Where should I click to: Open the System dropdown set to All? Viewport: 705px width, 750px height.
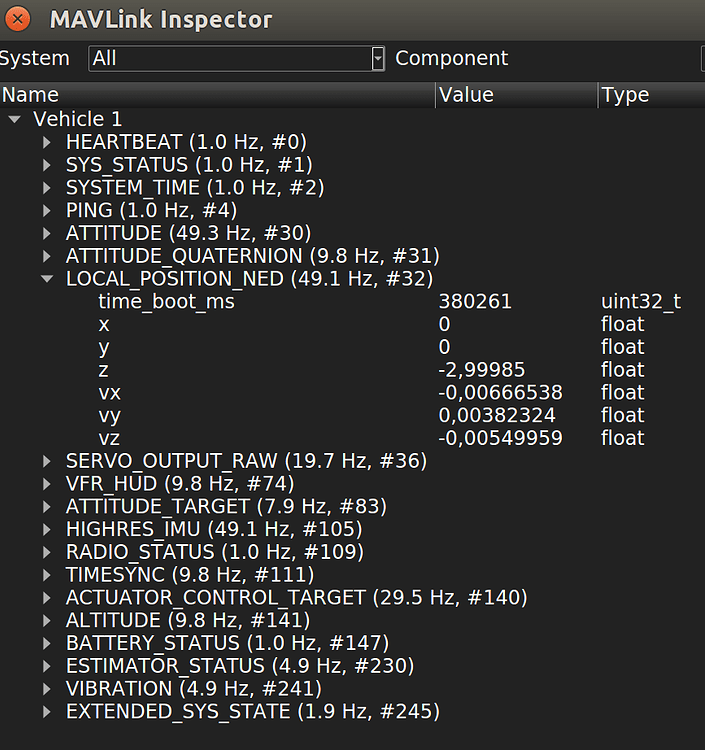tap(237, 58)
